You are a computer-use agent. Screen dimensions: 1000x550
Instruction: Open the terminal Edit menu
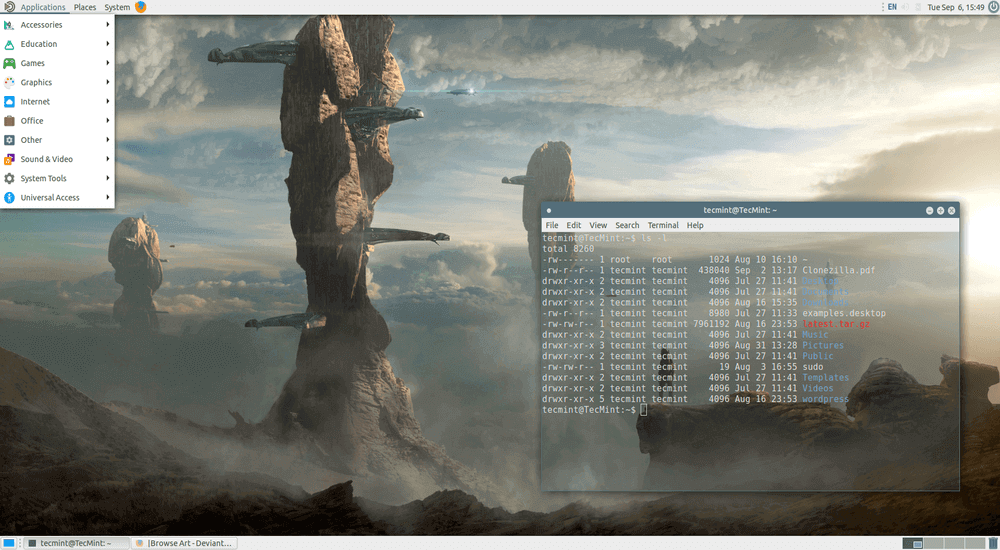click(573, 225)
